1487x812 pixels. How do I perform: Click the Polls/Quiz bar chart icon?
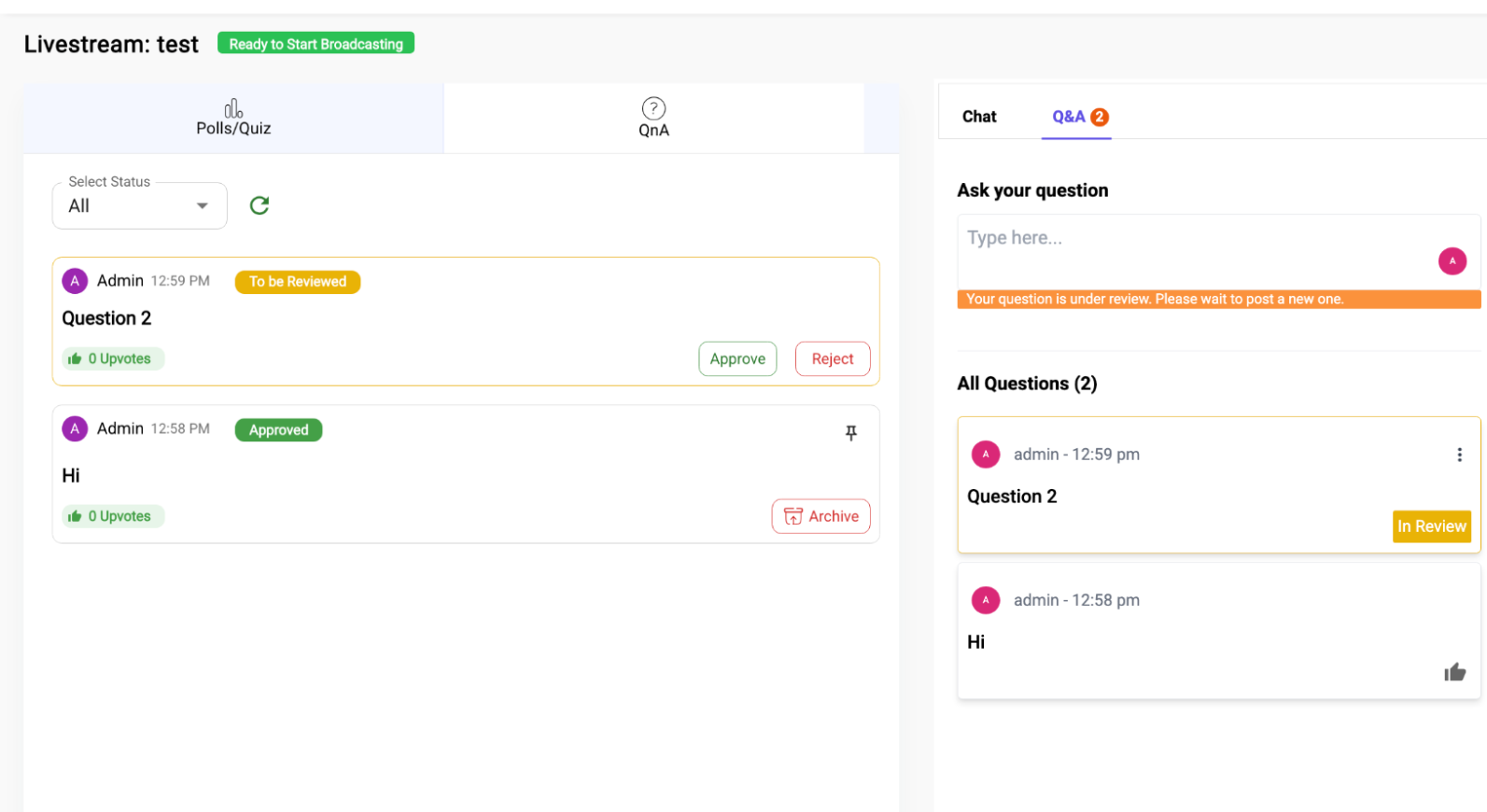pos(233,108)
